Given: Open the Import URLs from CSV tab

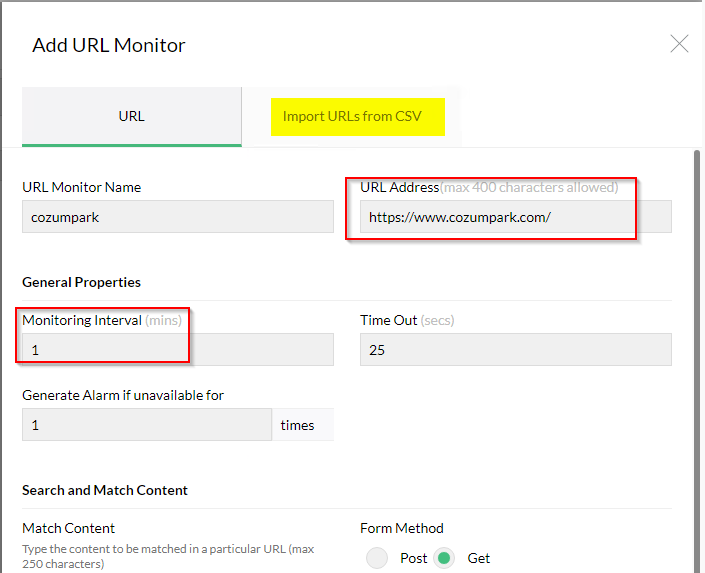Looking at the screenshot, I should [352, 116].
